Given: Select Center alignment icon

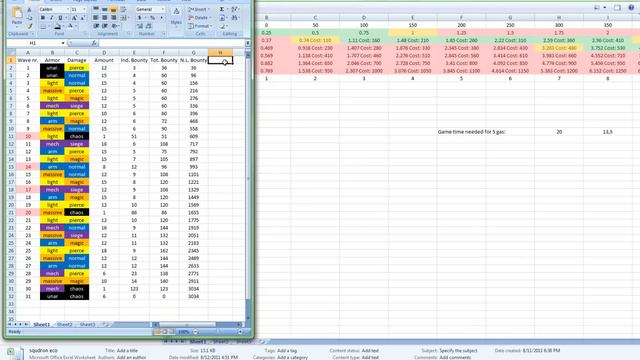Looking at the screenshot, I should (104, 18).
